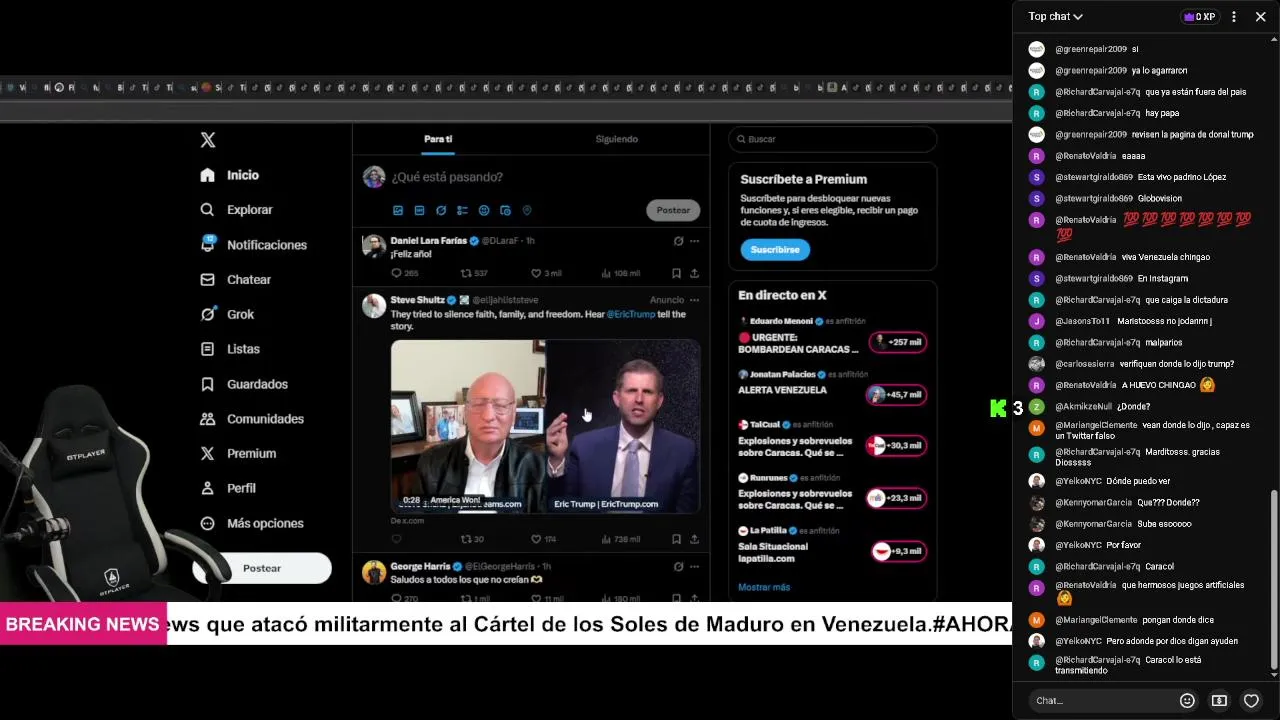Screen dimensions: 1280x720
Task: Click the greyed Postear button in composer
Action: pos(673,210)
